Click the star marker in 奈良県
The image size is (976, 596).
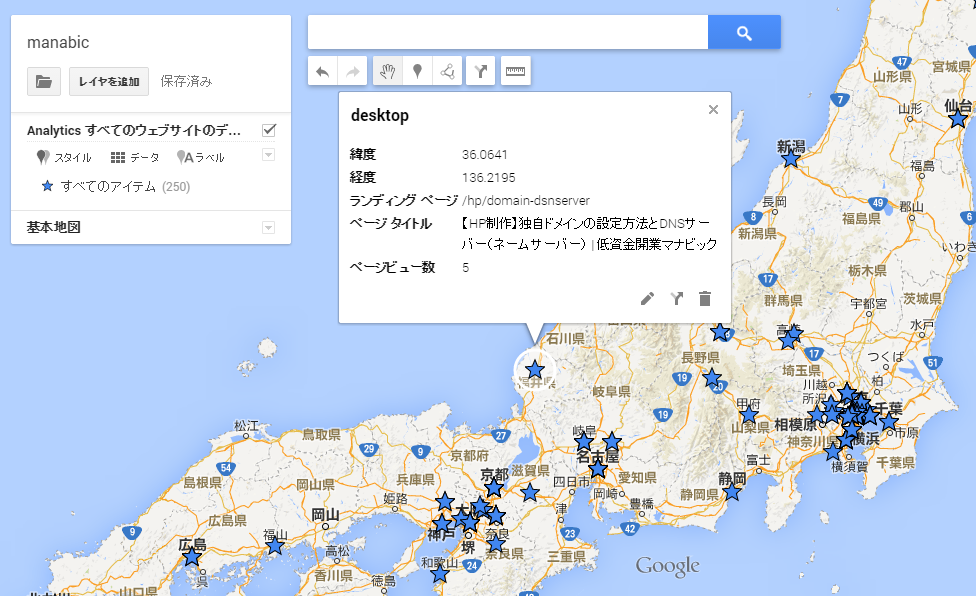click(495, 544)
